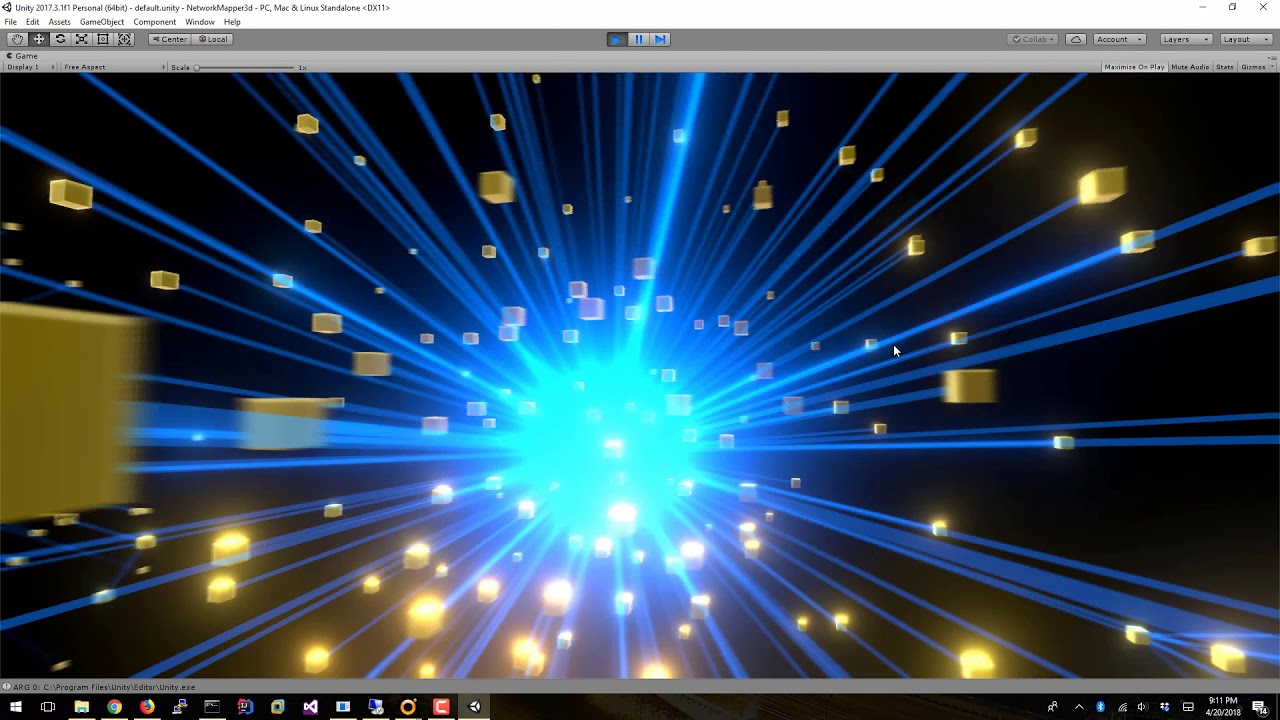Open the Layout dropdown

tap(1245, 39)
